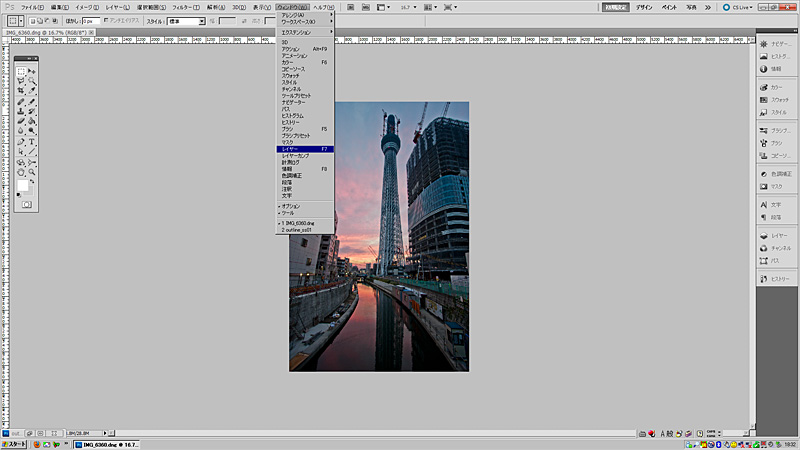The width and height of the screenshot is (800, 450).
Task: Select the Zoom tool in toolbox
Action: [x=32, y=172]
